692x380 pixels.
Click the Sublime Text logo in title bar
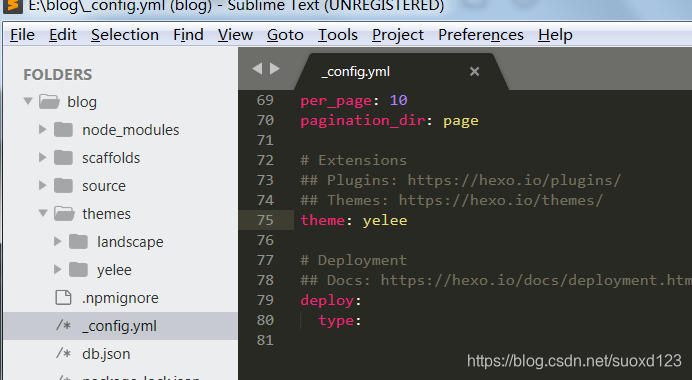coord(12,5)
